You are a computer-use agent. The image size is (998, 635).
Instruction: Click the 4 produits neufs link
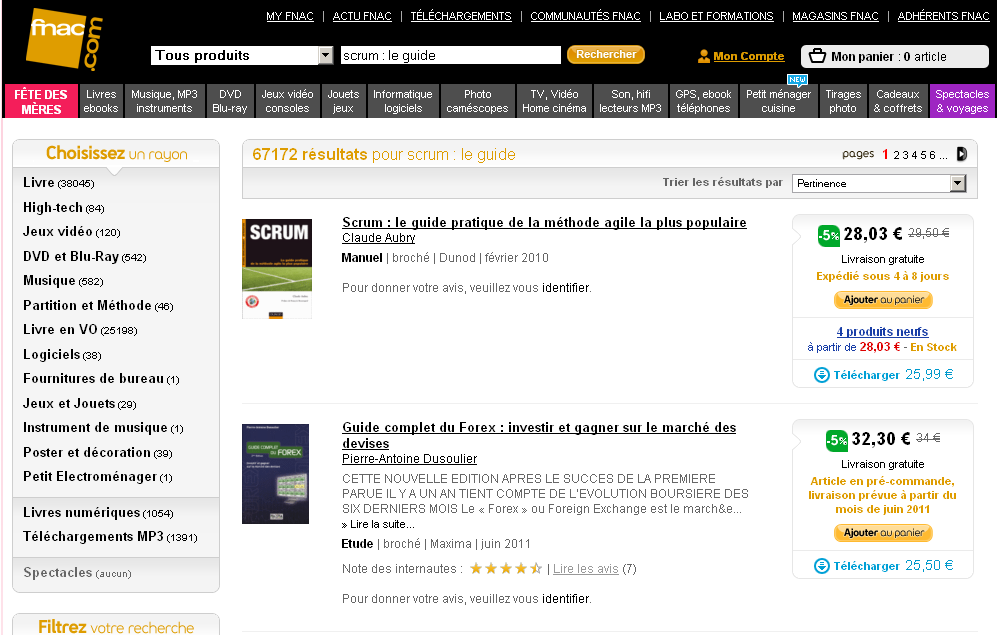(x=882, y=331)
